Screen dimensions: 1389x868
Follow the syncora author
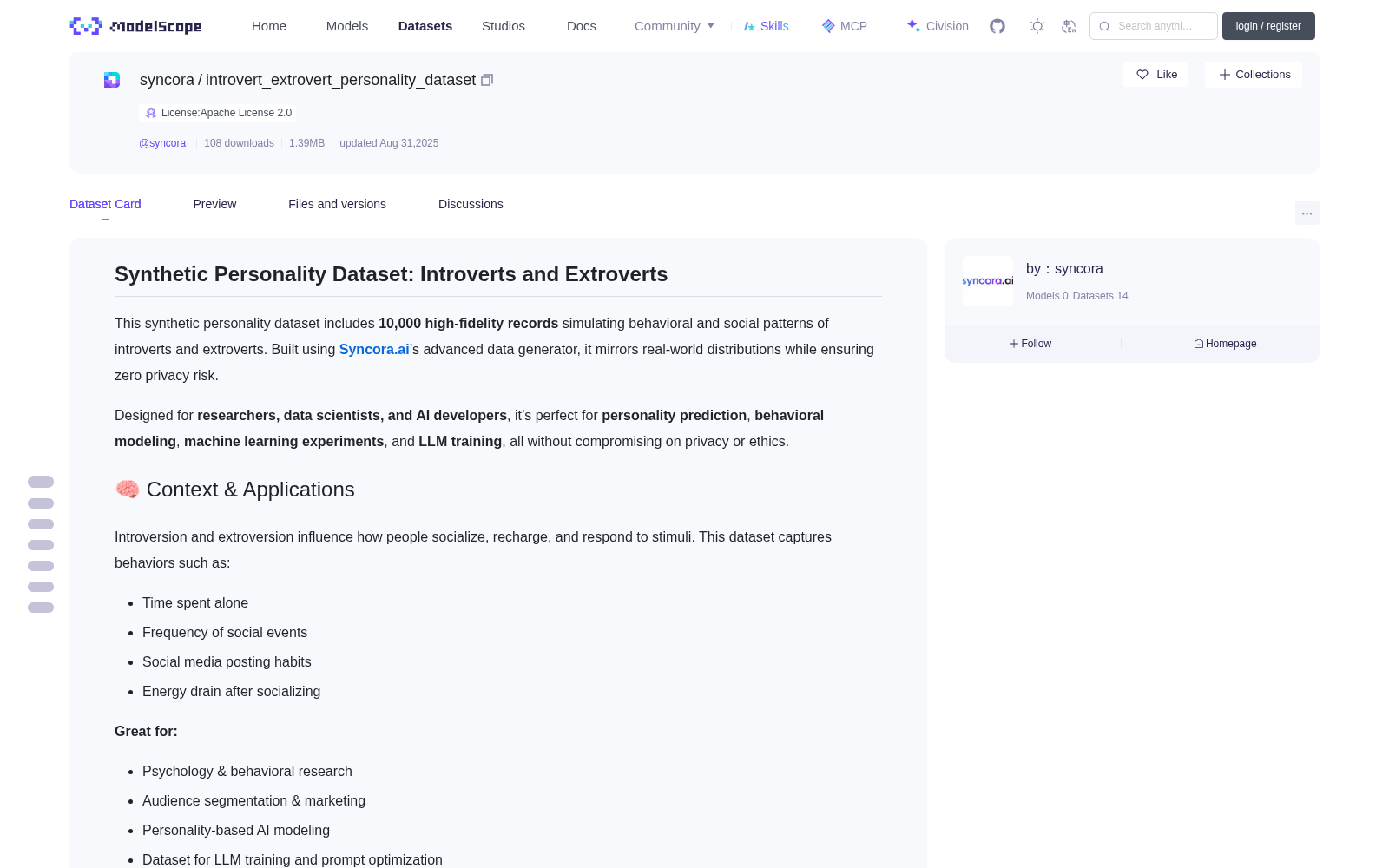pyautogui.click(x=1030, y=344)
